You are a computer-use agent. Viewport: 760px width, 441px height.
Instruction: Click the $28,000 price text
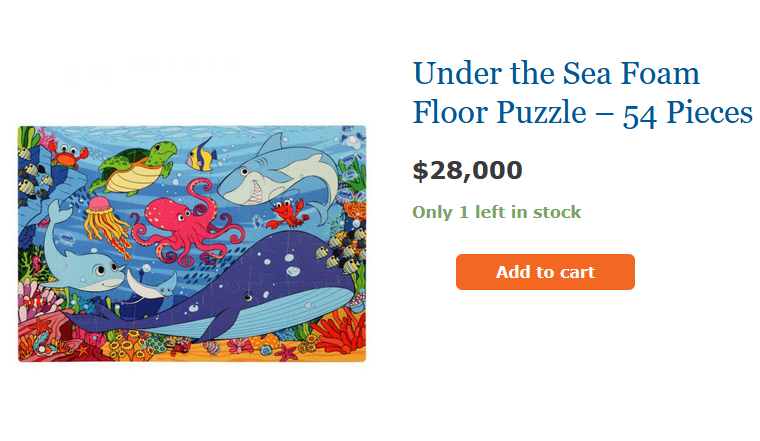coord(467,171)
